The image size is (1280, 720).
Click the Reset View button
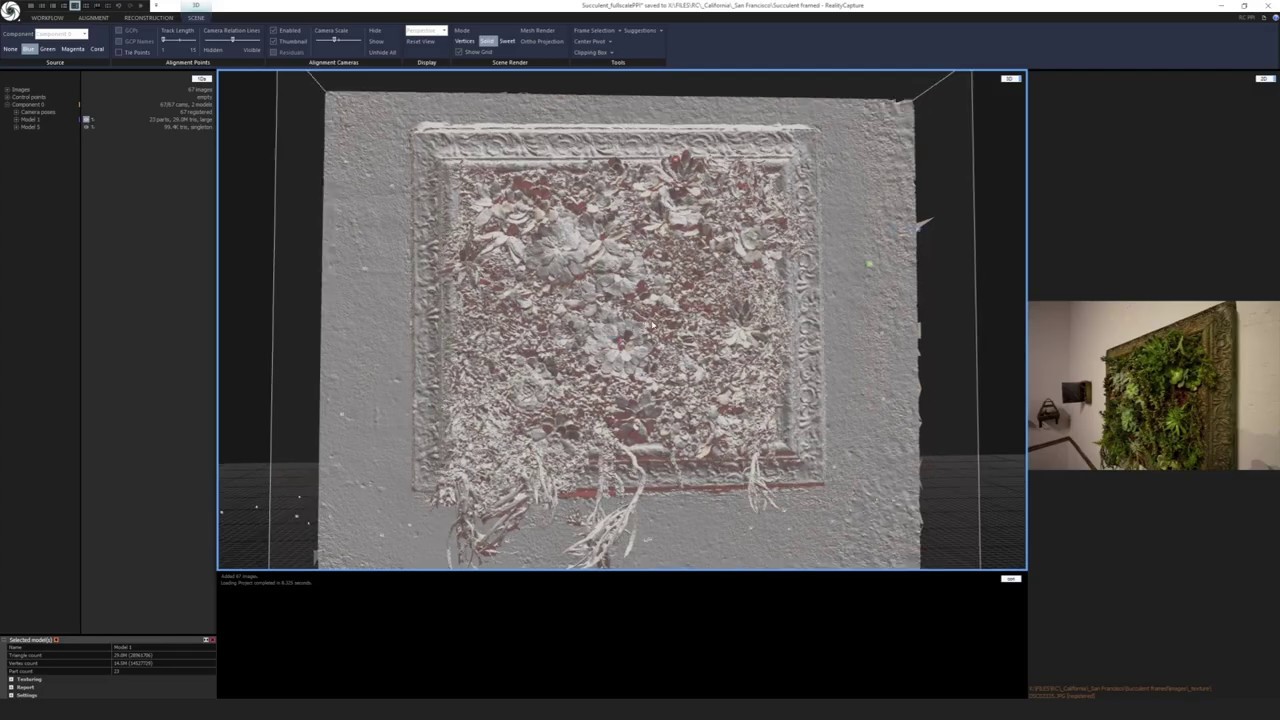click(x=420, y=41)
